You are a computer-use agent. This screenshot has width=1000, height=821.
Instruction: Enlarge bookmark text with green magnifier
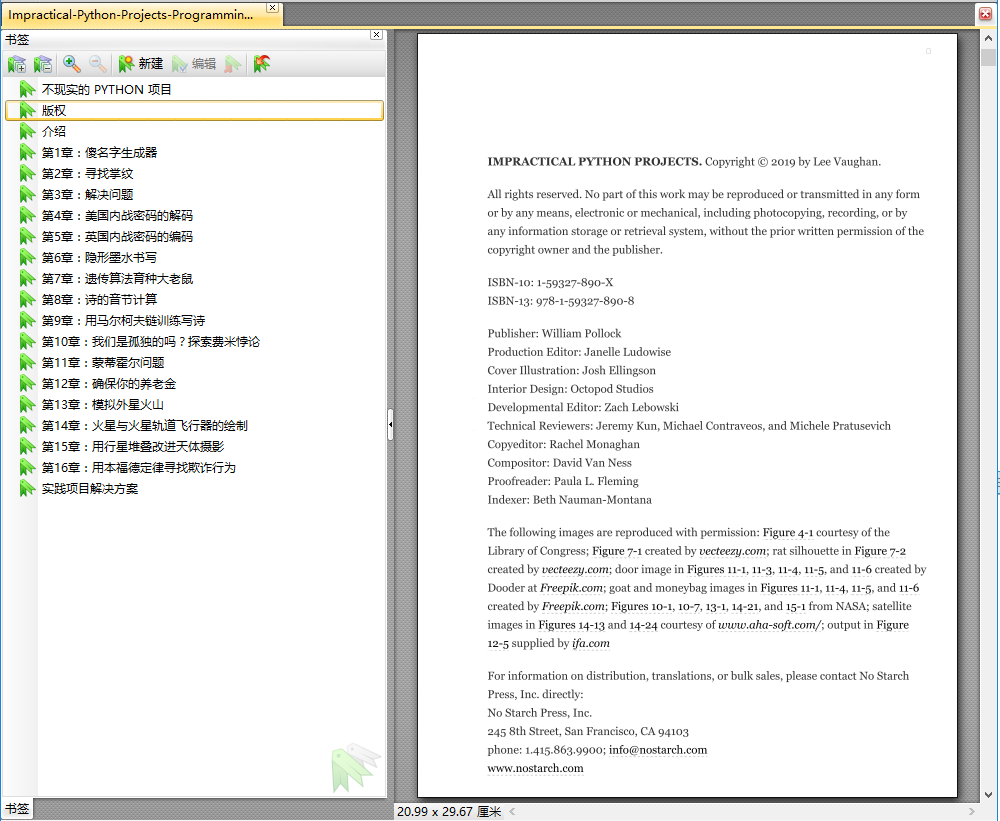(71, 64)
